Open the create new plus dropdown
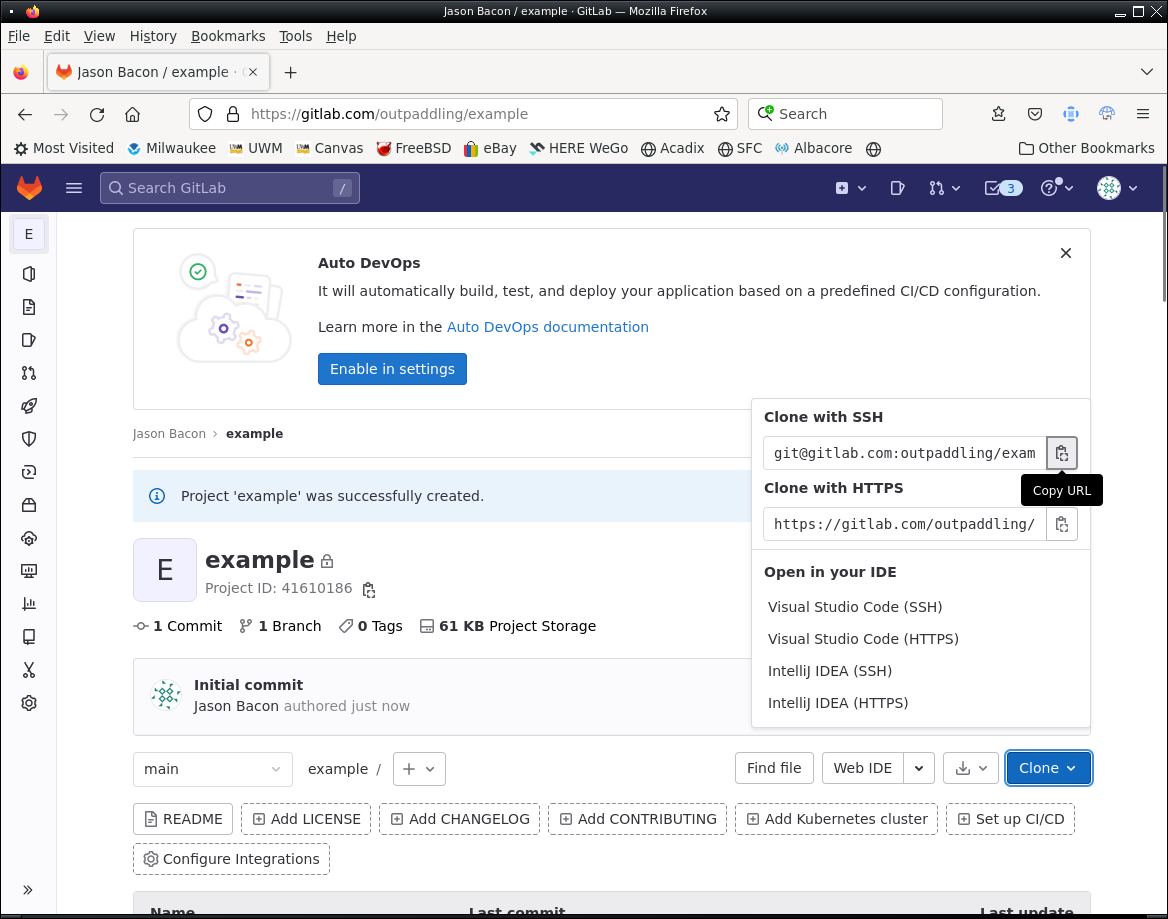The image size is (1168, 919). coord(850,188)
